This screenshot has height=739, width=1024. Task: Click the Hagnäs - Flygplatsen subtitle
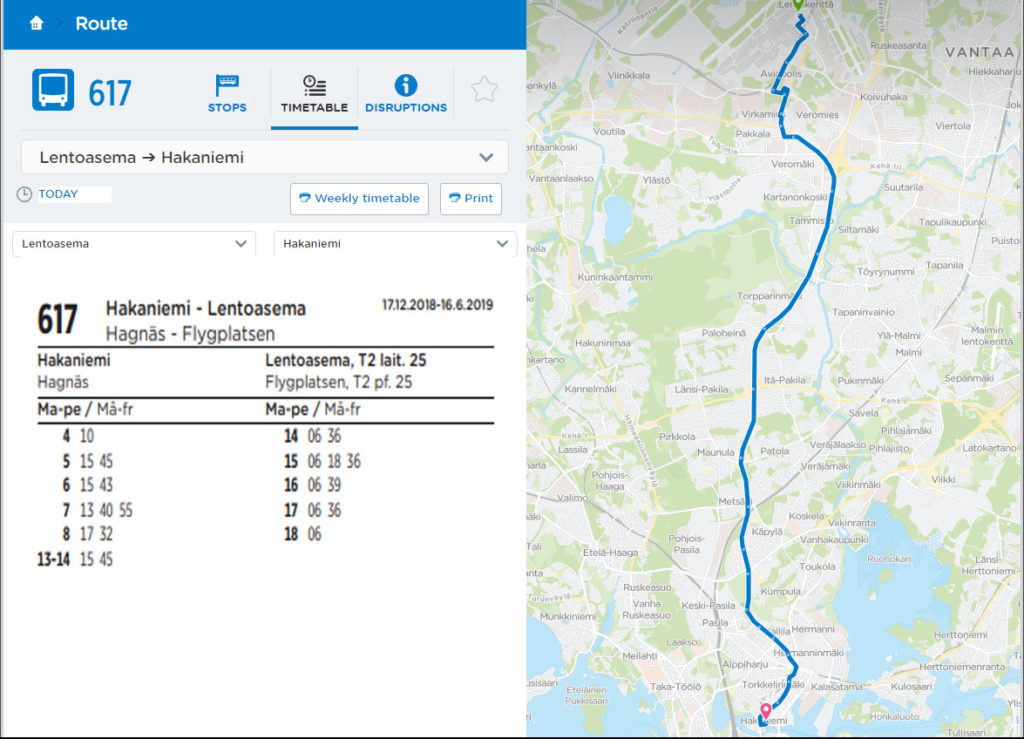point(190,334)
